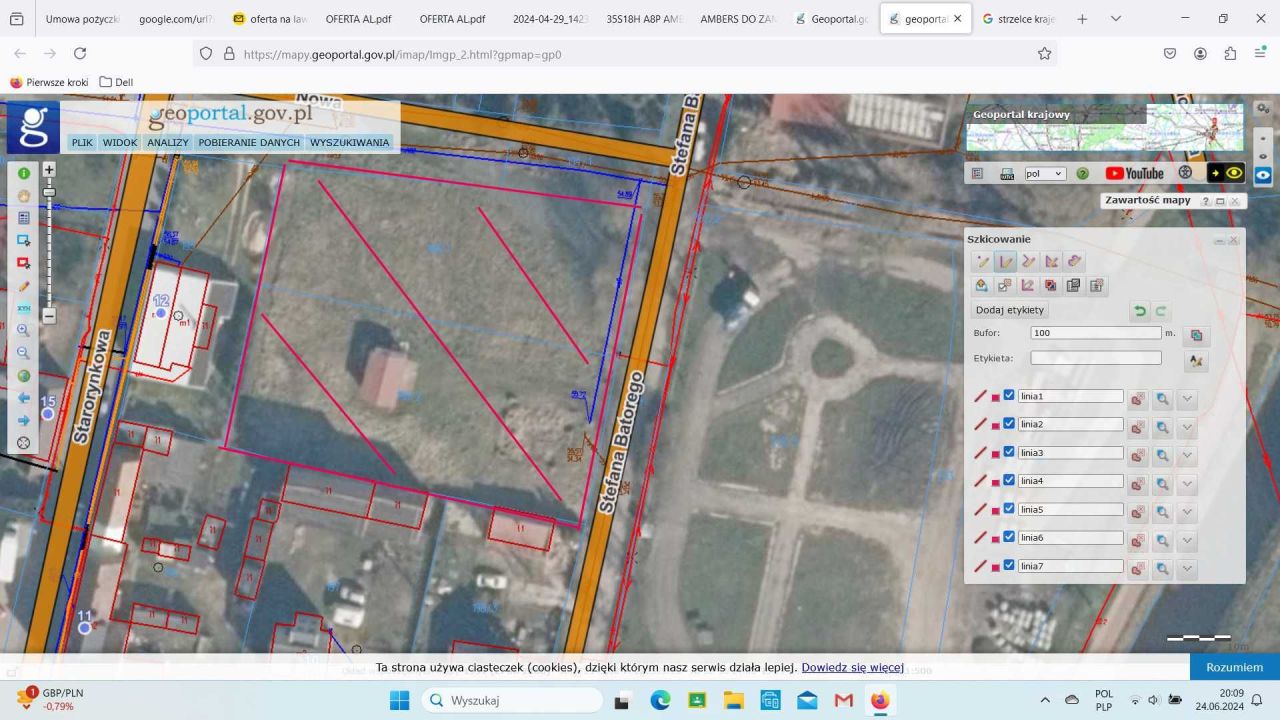Delete sketch linia1 with remove icon
The height and width of the screenshot is (720, 1280).
[1137, 399]
